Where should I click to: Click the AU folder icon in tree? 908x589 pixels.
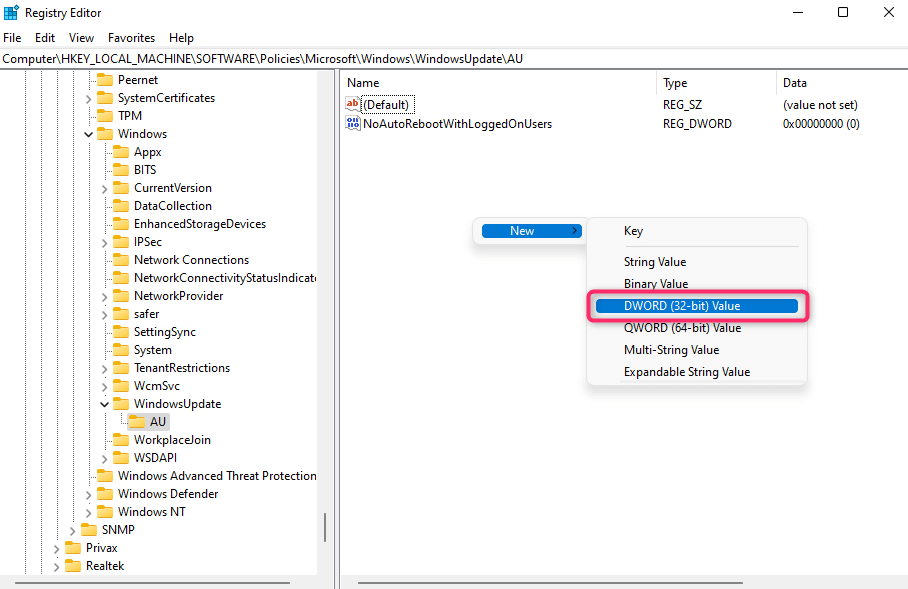pos(137,421)
